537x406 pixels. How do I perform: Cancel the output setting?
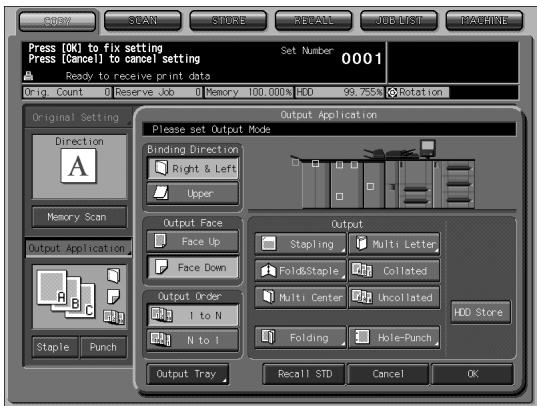[x=388, y=374]
